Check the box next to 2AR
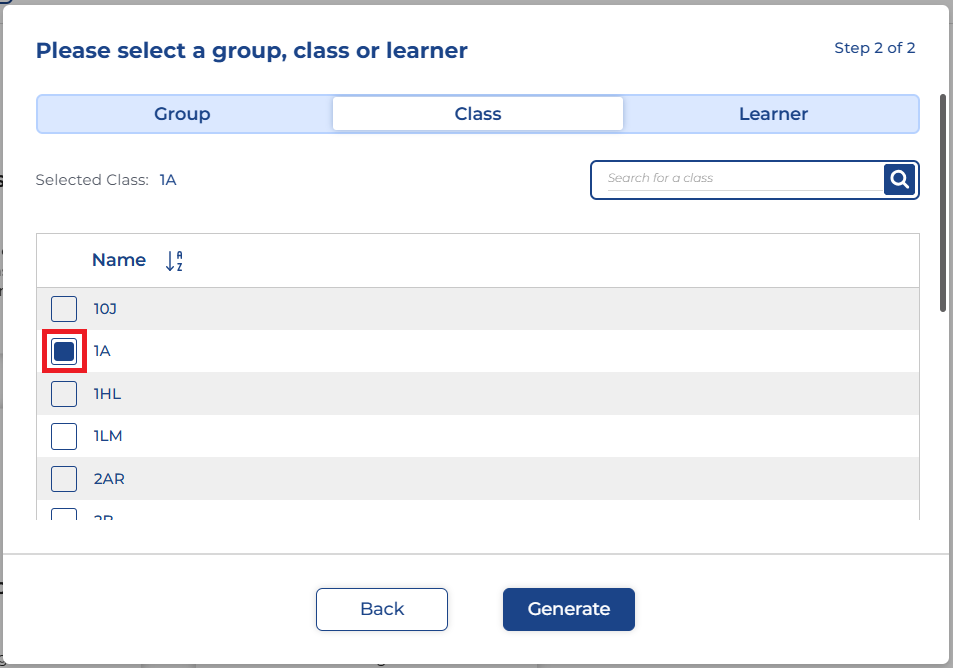Image resolution: width=953 pixels, height=668 pixels. coord(64,479)
